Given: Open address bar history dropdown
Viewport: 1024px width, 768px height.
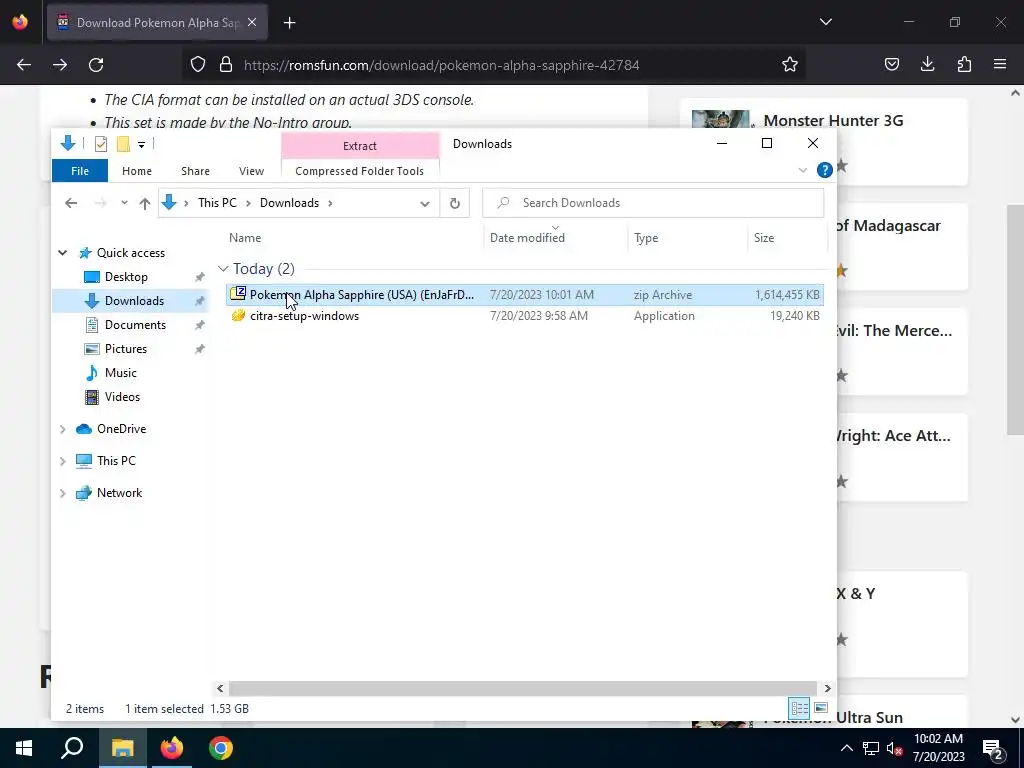Looking at the screenshot, I should [x=424, y=203].
